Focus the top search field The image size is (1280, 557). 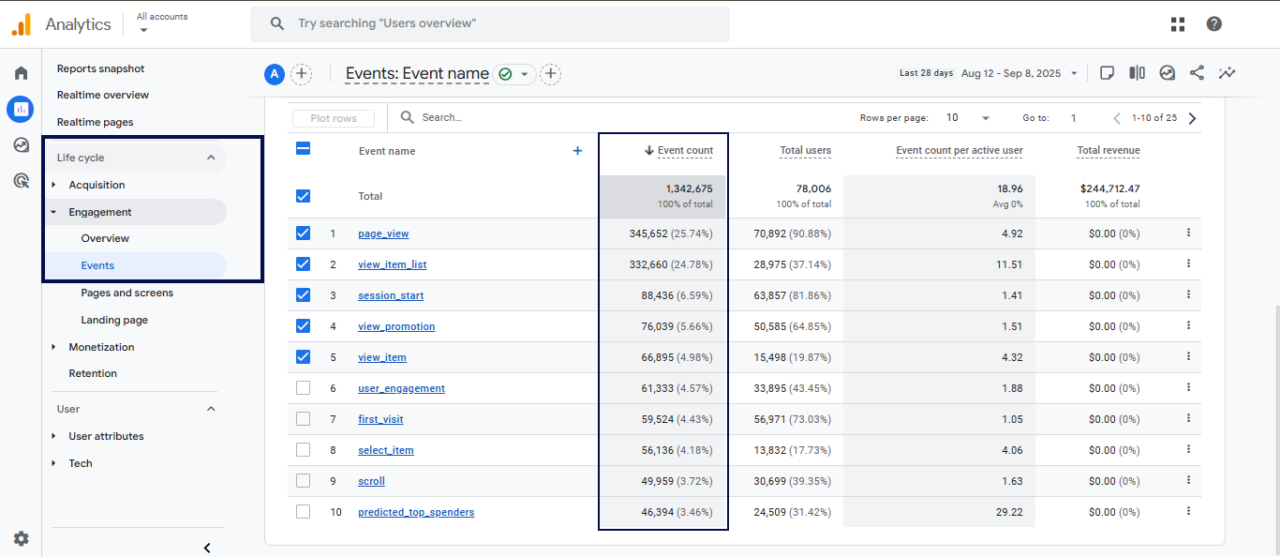pos(490,24)
